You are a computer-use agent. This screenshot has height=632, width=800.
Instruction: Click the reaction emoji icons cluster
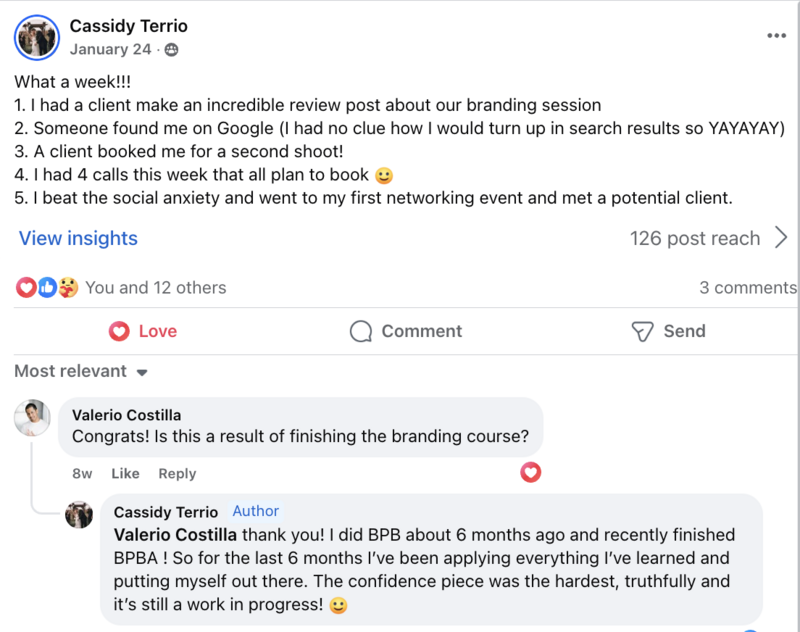(x=48, y=288)
